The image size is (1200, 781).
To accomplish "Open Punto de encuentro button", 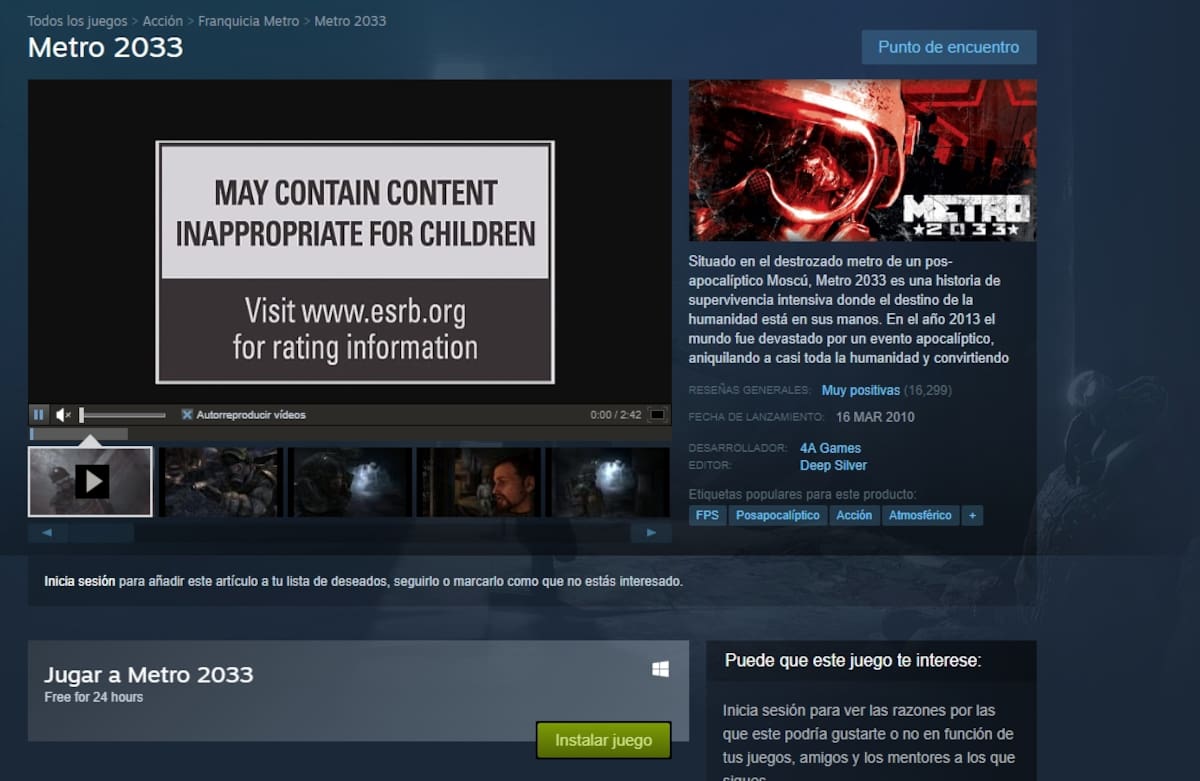I will pos(948,47).
